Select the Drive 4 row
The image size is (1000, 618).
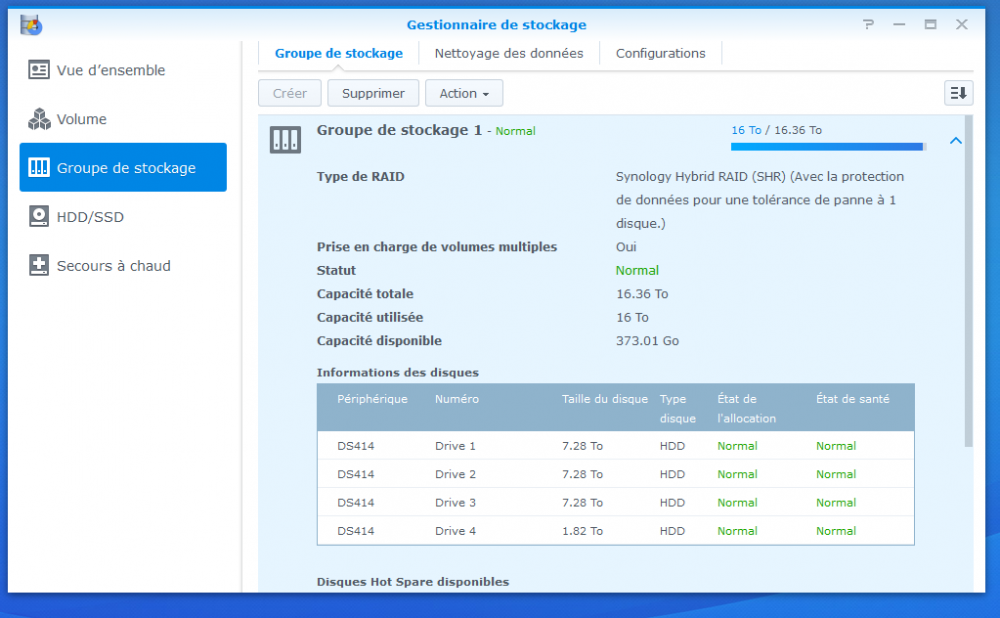[615, 531]
